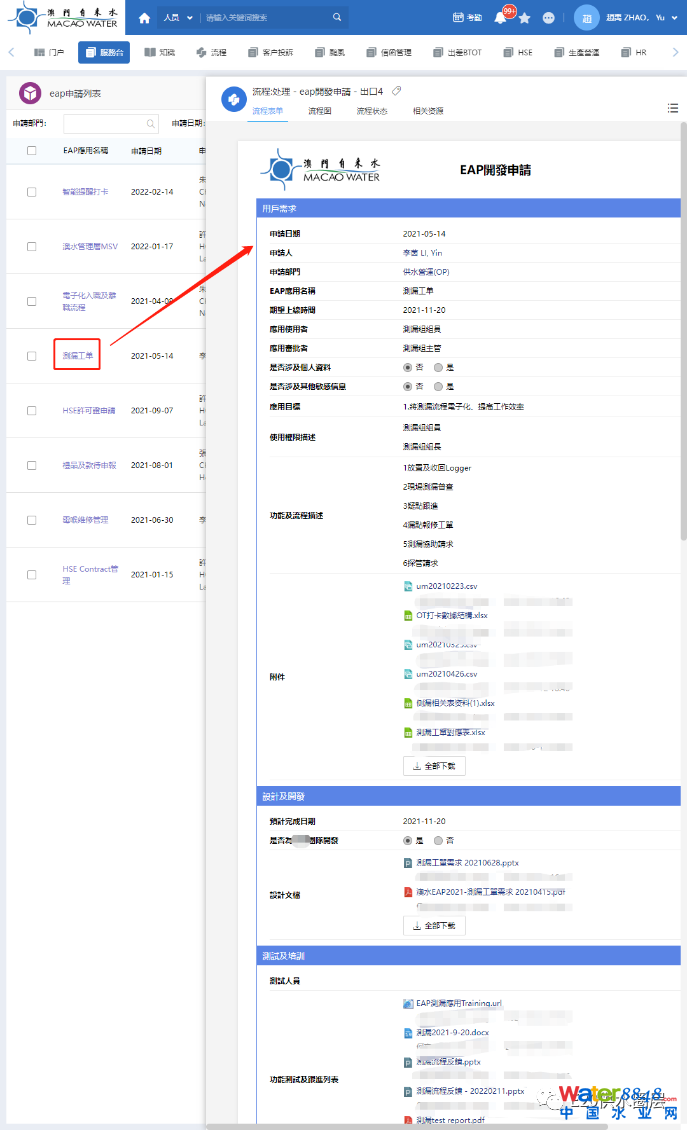Select the 是 radio for personal data question
This screenshot has width=687, height=1130.
[x=438, y=368]
